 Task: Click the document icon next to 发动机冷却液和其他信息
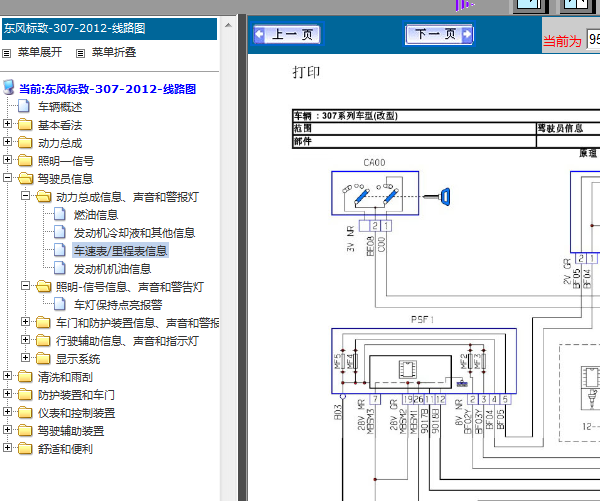[x=60, y=232]
